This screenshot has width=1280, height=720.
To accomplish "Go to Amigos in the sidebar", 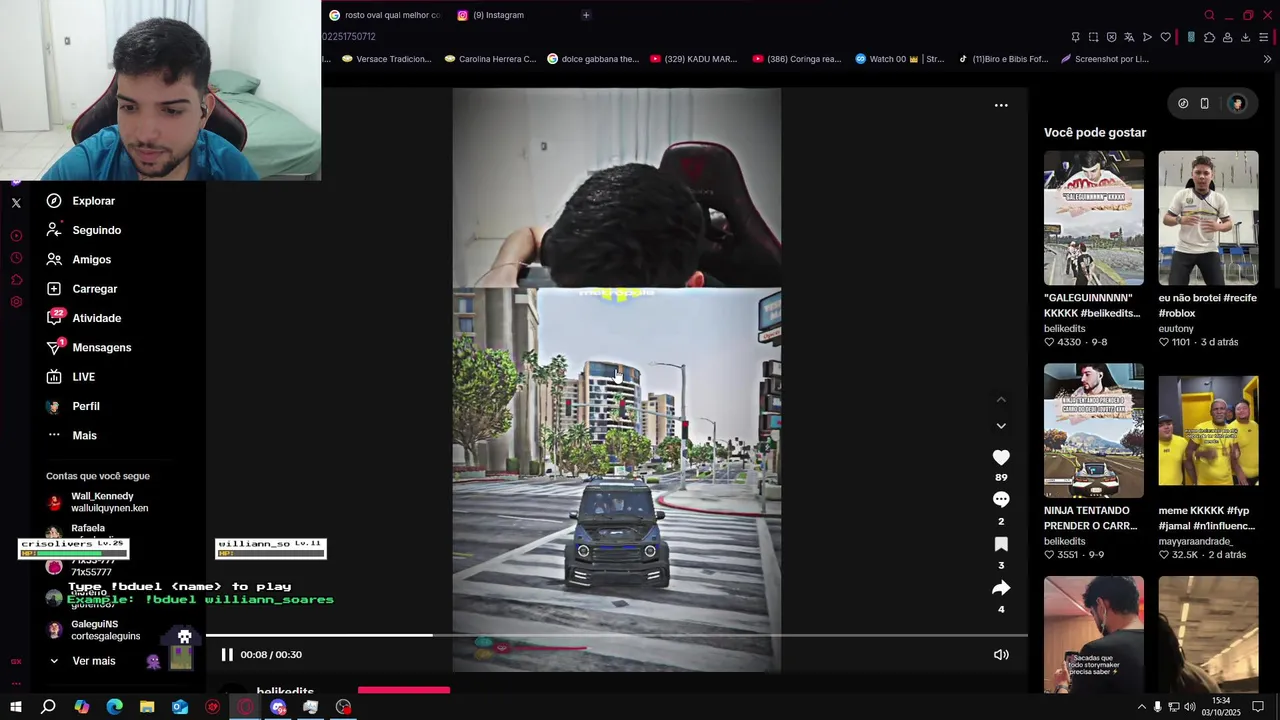I will [x=78, y=259].
